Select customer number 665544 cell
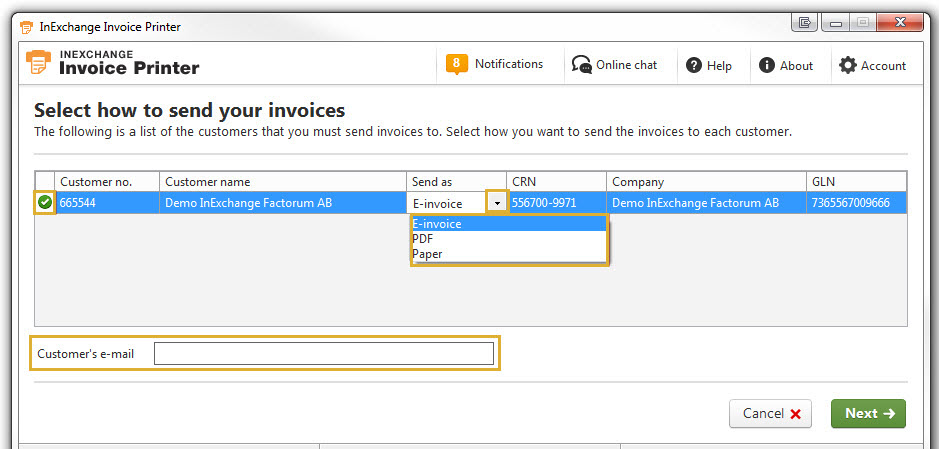Screen dimensions: 939x449 pos(107,203)
